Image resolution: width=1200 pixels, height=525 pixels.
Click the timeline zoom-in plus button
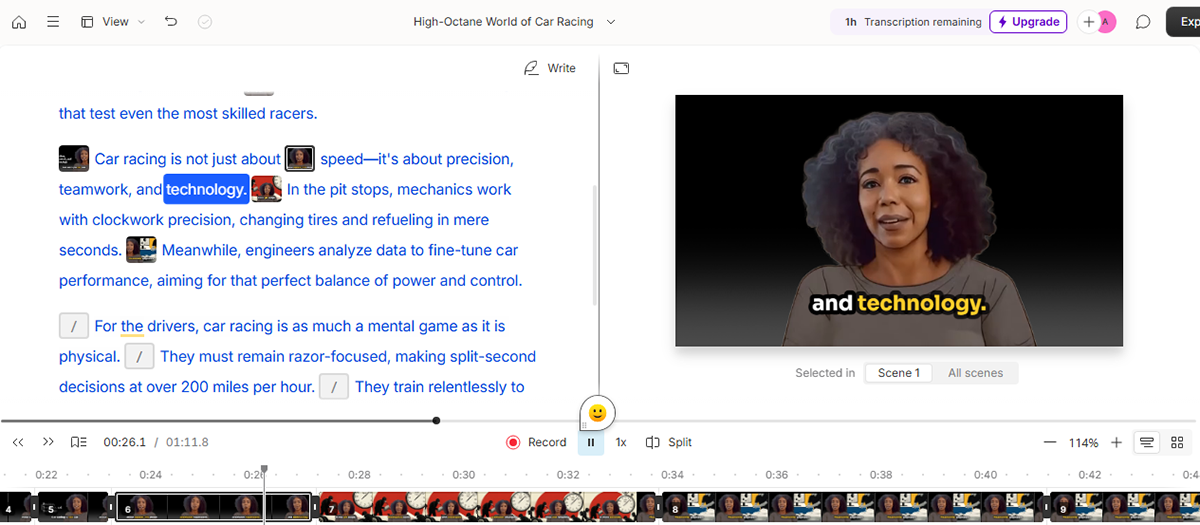[x=1117, y=442]
